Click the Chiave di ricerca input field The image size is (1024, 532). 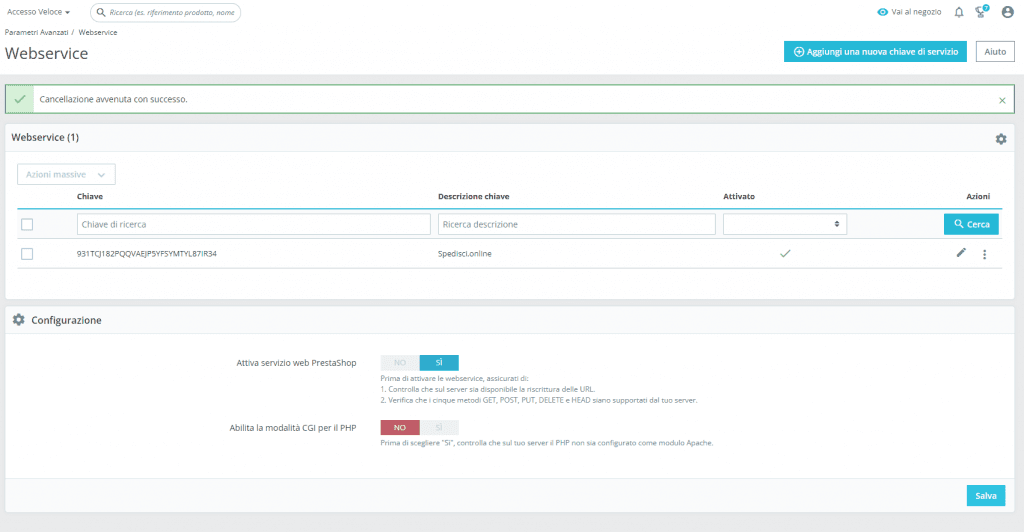[254, 224]
